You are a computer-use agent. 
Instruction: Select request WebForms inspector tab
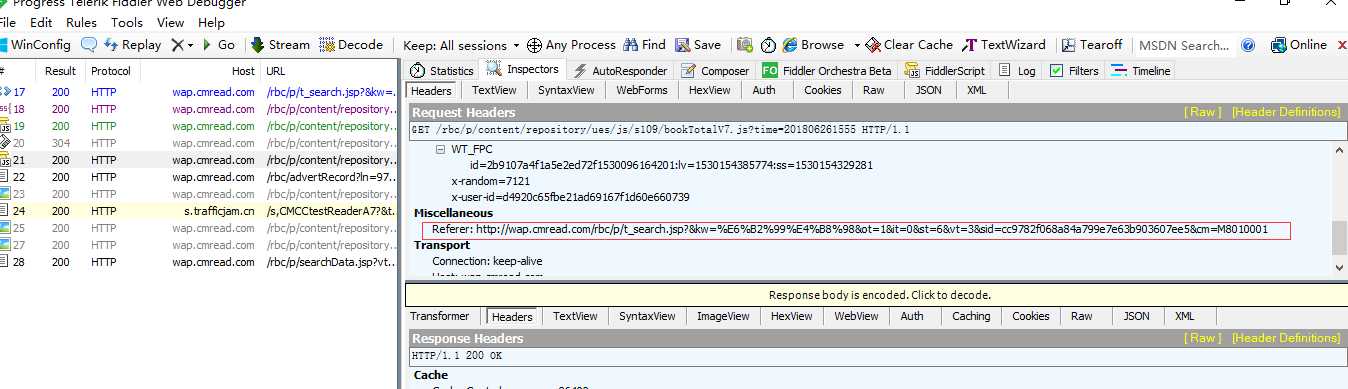tap(641, 90)
